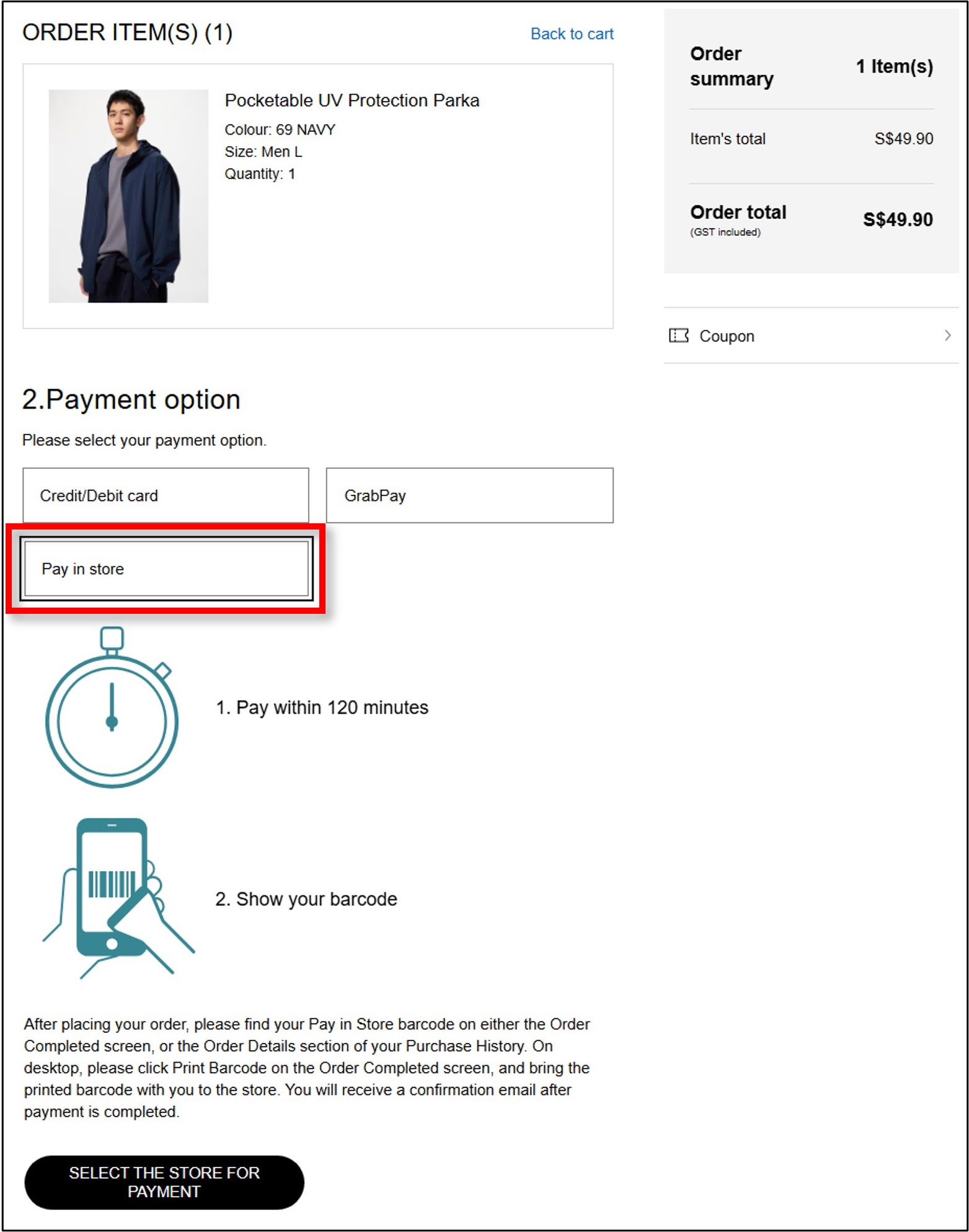Click the Payment option section heading
The image size is (969, 1232).
pos(131,399)
